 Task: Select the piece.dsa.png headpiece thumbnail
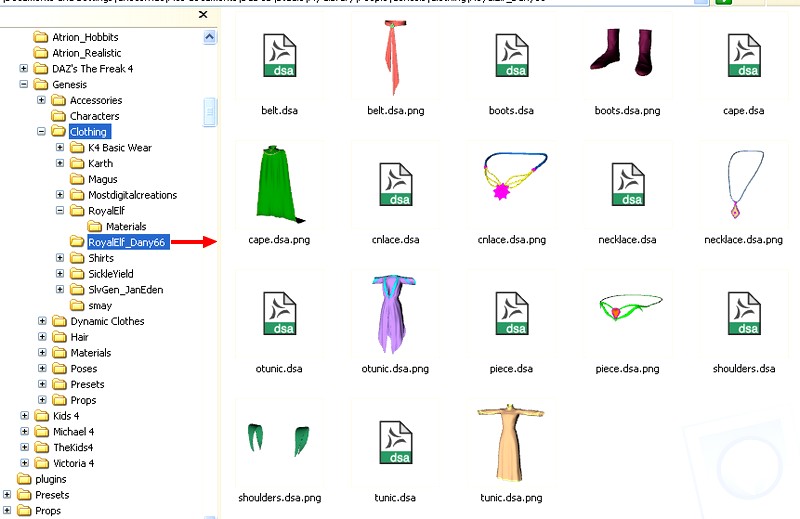tap(630, 307)
